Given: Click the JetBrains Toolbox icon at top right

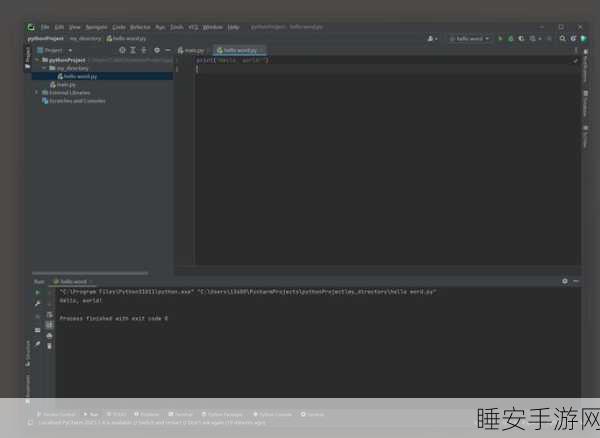Looking at the screenshot, I should [584, 39].
